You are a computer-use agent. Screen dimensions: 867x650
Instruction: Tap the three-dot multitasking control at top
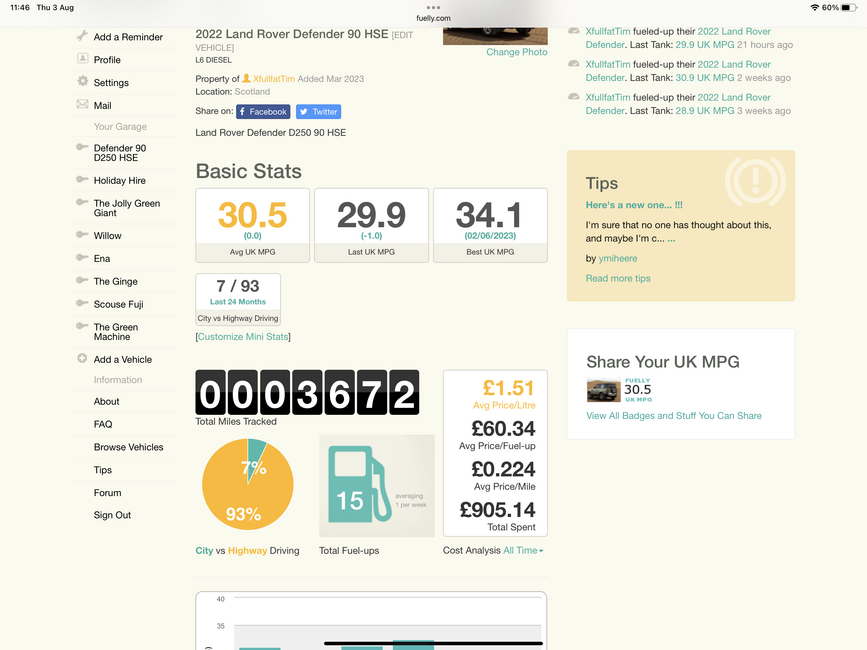click(x=434, y=8)
